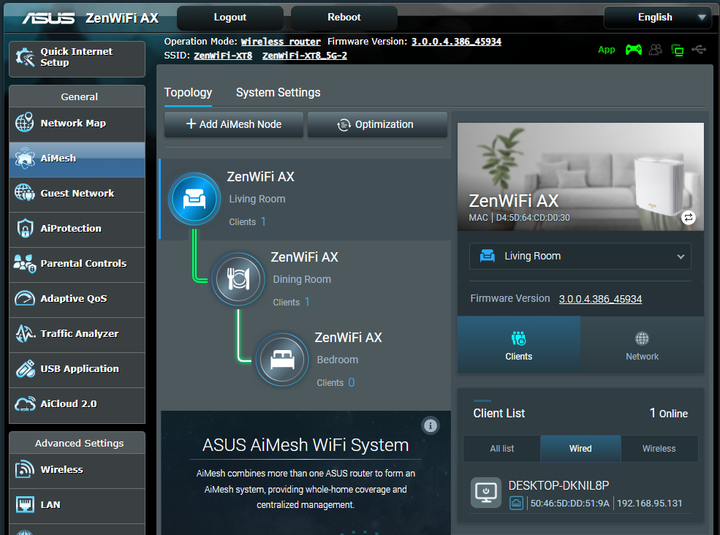Open the ZenWiFi-XT8 SSID link
The width and height of the screenshot is (720, 535).
pyautogui.click(x=223, y=56)
